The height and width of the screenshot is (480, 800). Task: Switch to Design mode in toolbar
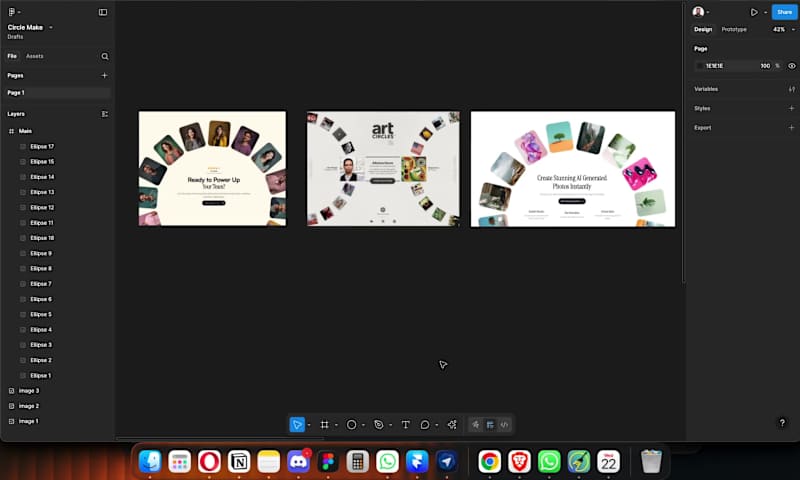tap(490, 424)
